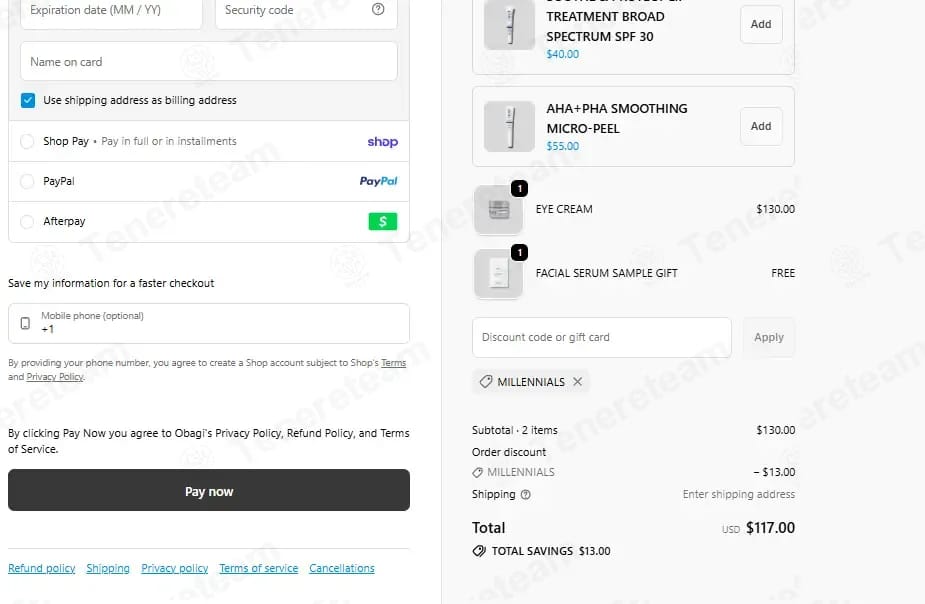Click the SPF 30 product thumbnail
The width and height of the screenshot is (925, 604).
click(x=510, y=25)
